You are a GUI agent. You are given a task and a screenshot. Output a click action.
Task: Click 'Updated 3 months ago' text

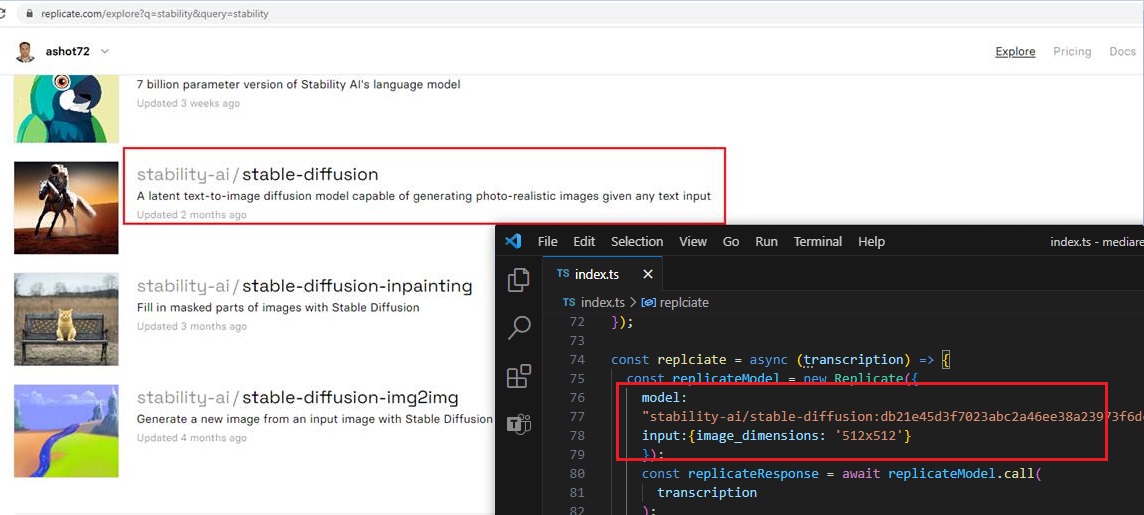click(192, 326)
